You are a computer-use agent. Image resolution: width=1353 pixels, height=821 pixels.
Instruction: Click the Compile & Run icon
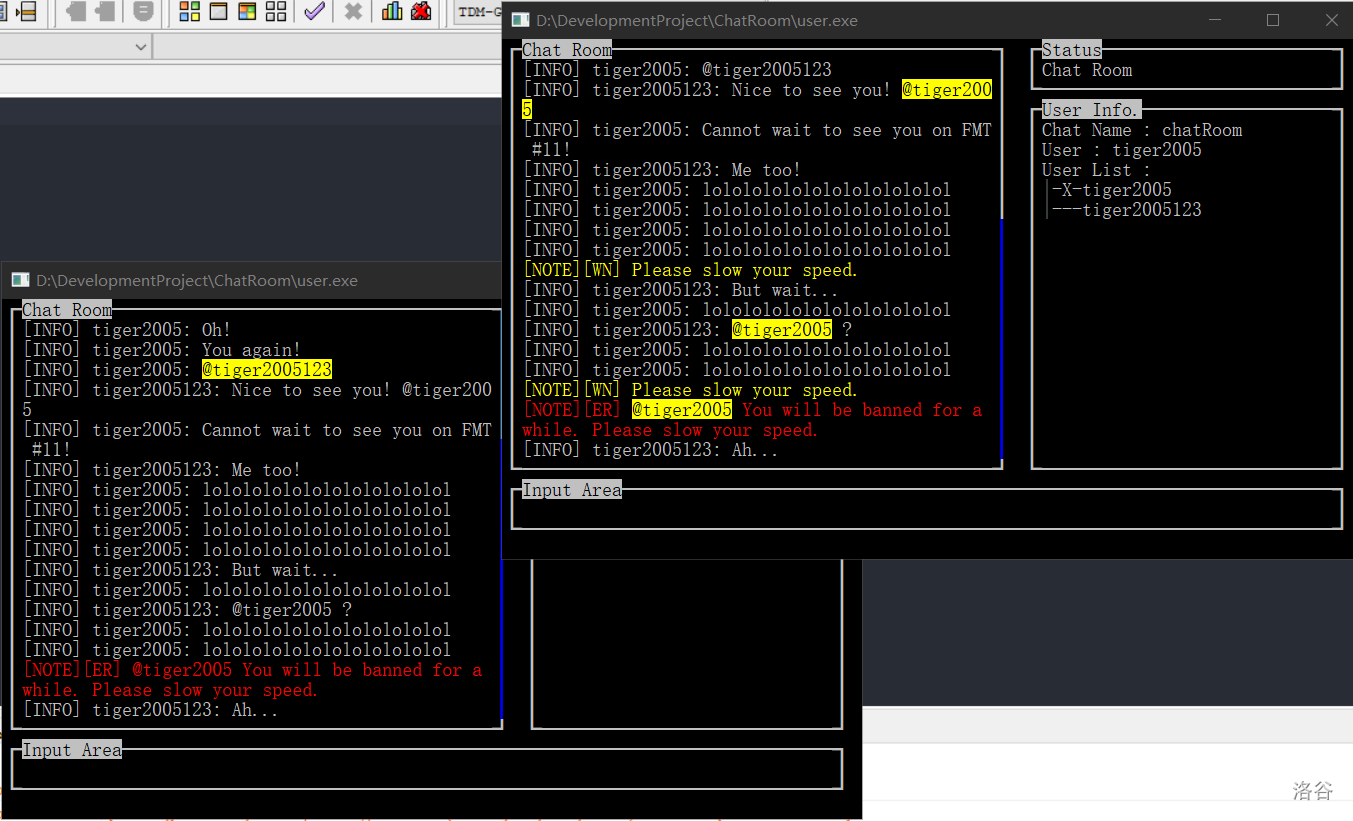click(247, 12)
